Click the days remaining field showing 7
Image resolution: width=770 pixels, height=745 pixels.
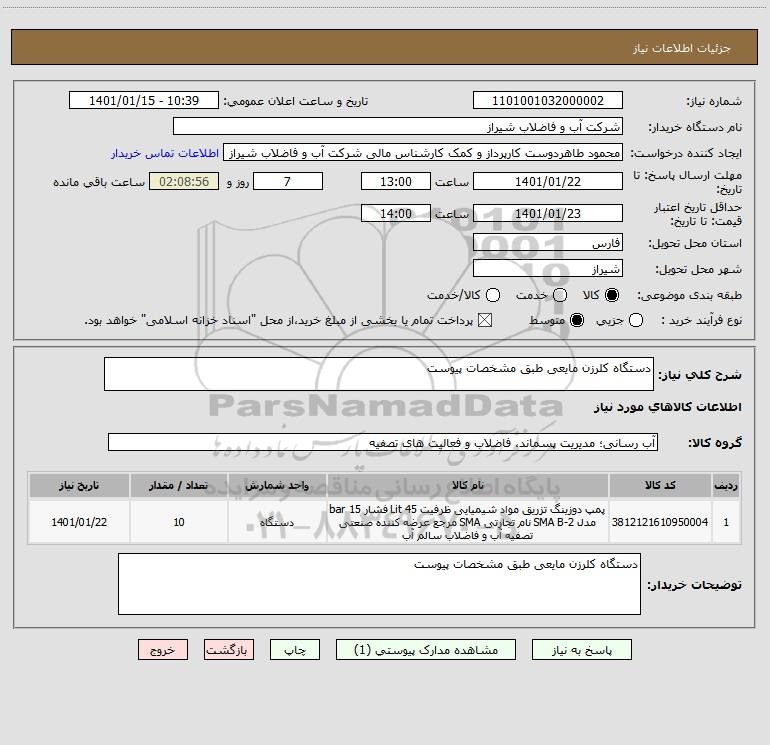pos(288,181)
